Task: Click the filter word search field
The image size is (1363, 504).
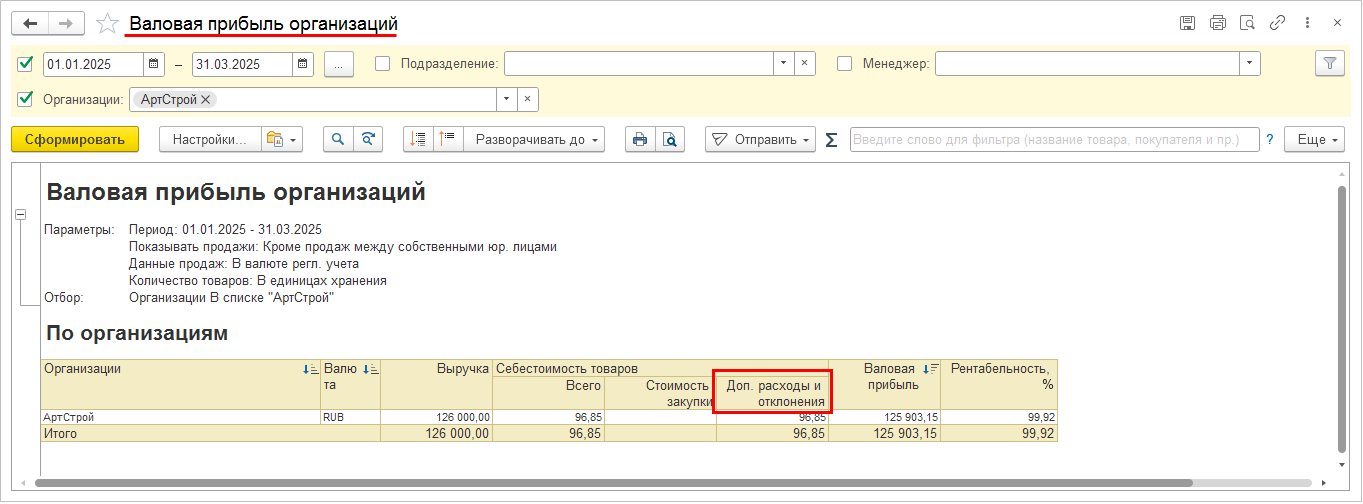Action: click(1054, 140)
